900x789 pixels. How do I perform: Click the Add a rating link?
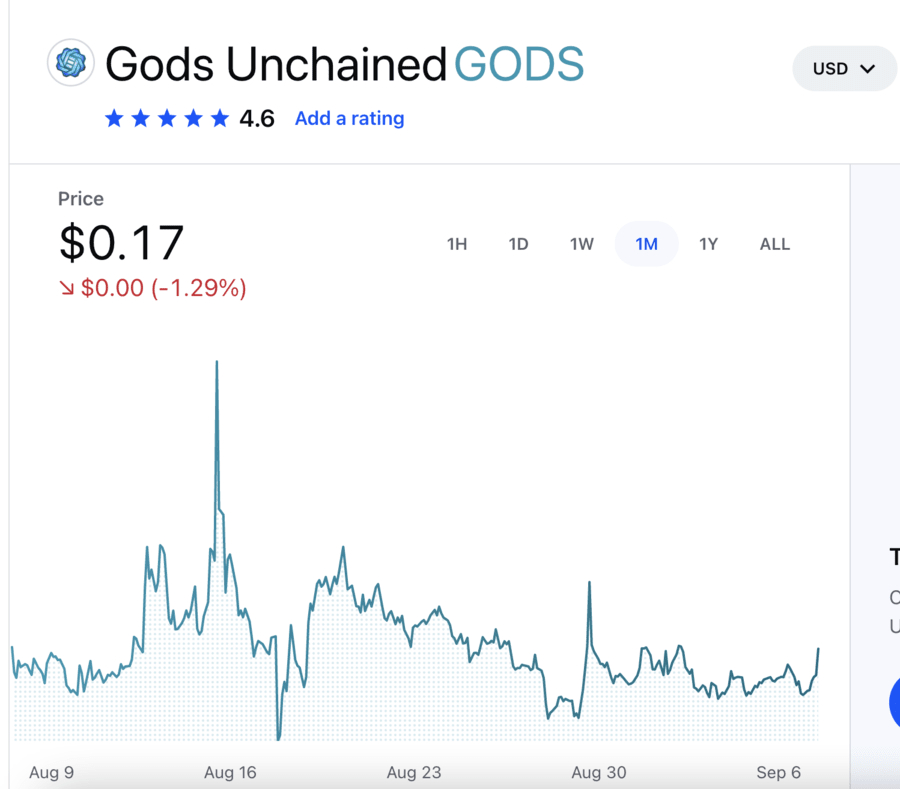350,118
